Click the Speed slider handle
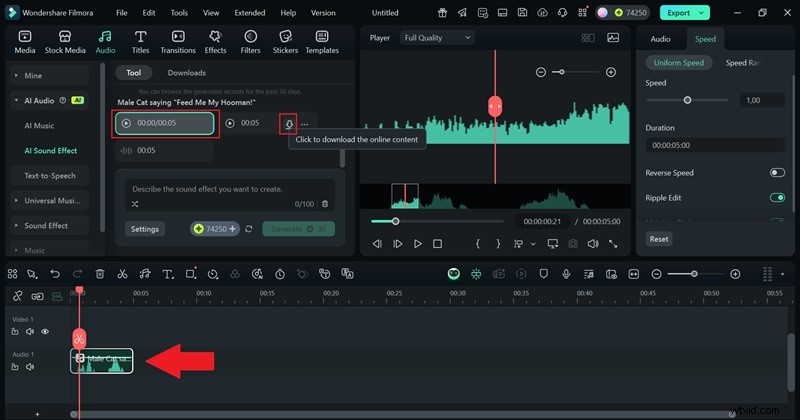The image size is (800, 420). pos(687,100)
